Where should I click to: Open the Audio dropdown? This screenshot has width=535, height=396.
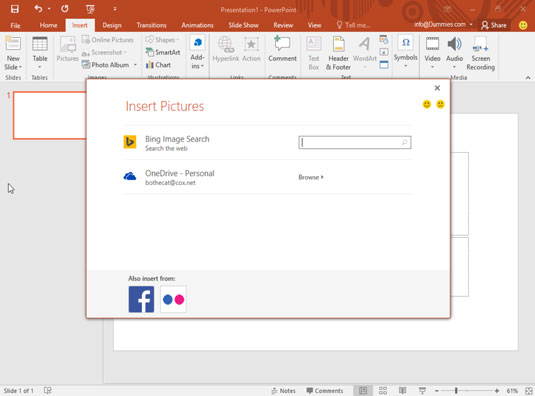point(454,53)
